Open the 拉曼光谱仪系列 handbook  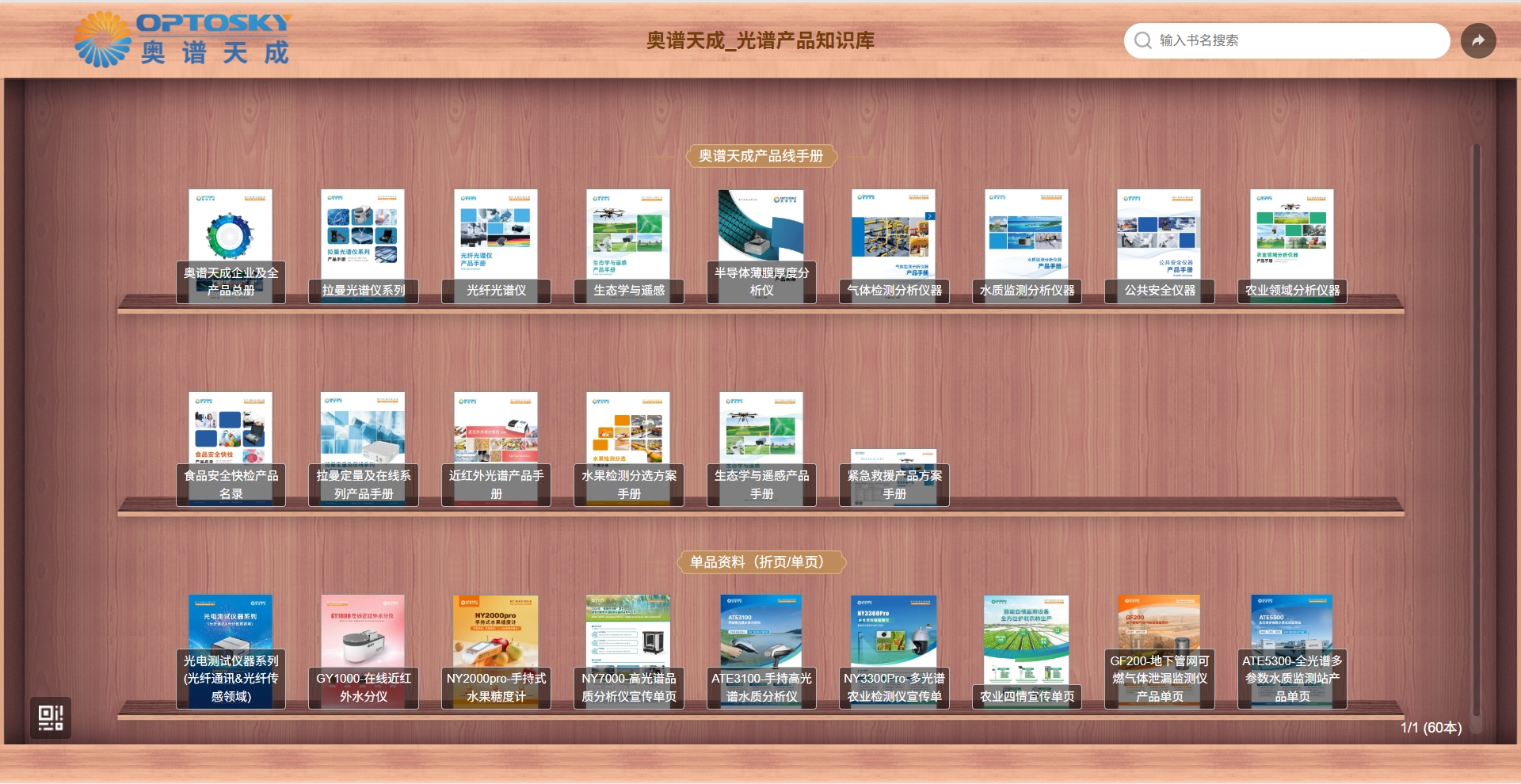tap(363, 245)
